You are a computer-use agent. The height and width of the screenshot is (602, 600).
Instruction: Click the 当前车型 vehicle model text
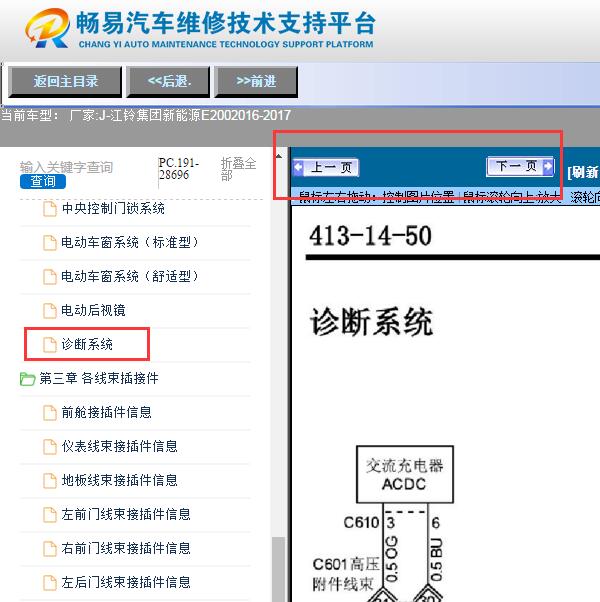pos(146,115)
